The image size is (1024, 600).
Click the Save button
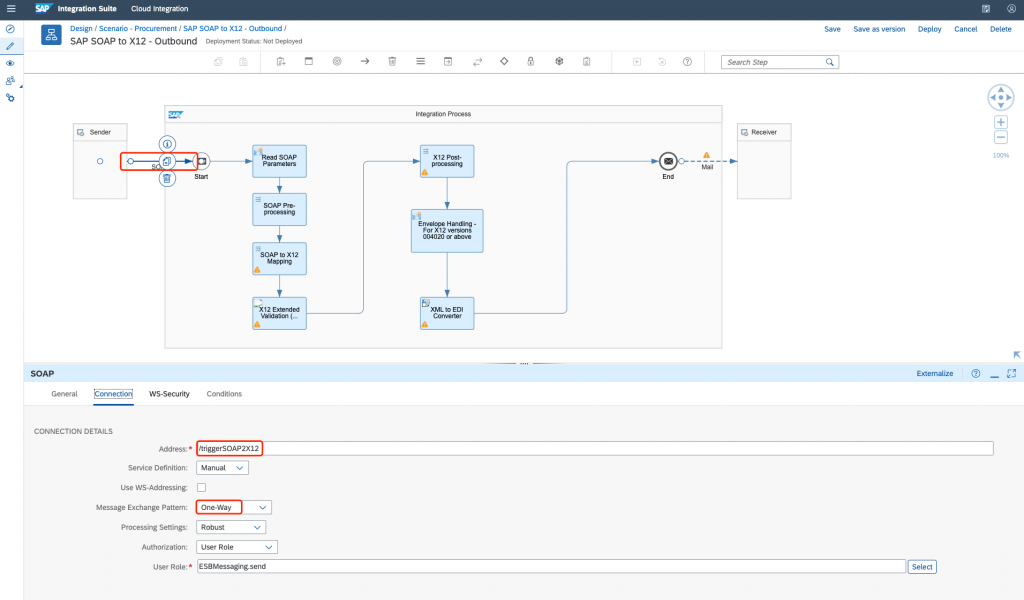[832, 29]
